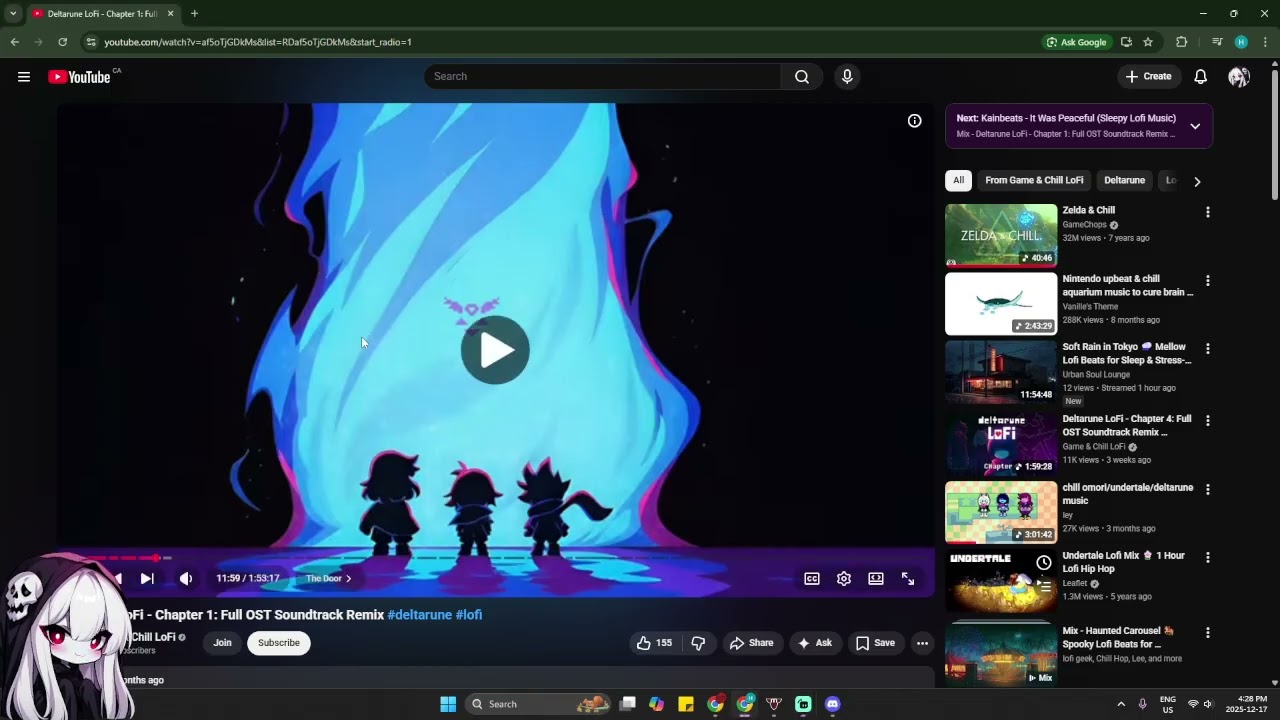Click the search magnifier button
1280x720 pixels.
coord(802,77)
